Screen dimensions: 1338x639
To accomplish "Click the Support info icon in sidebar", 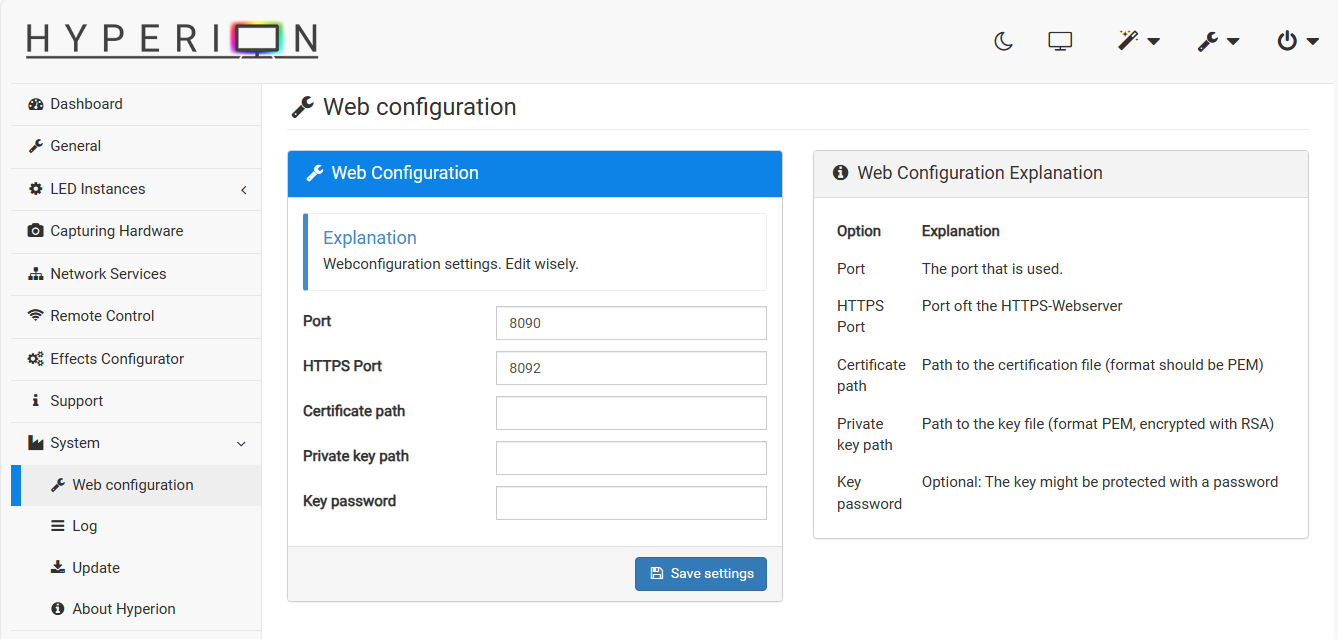I will (37, 400).
